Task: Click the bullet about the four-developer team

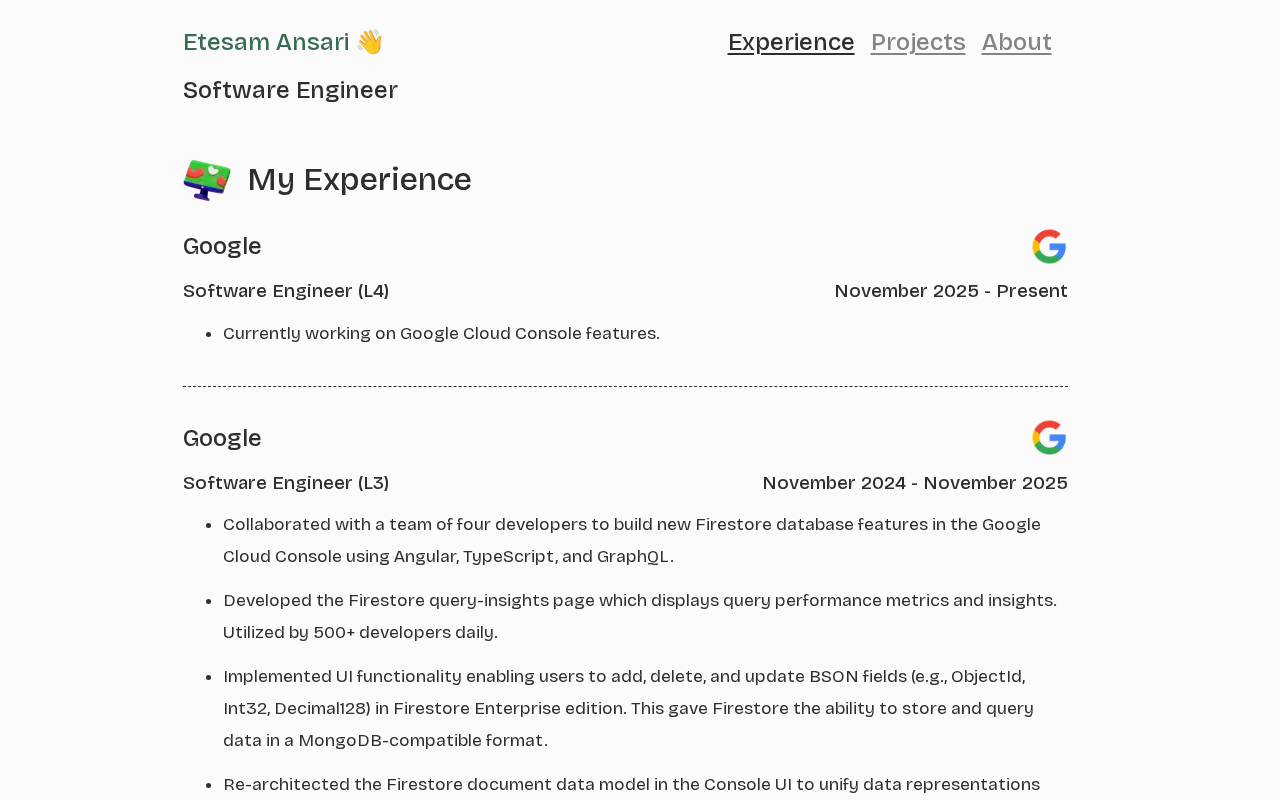Action: point(631,540)
